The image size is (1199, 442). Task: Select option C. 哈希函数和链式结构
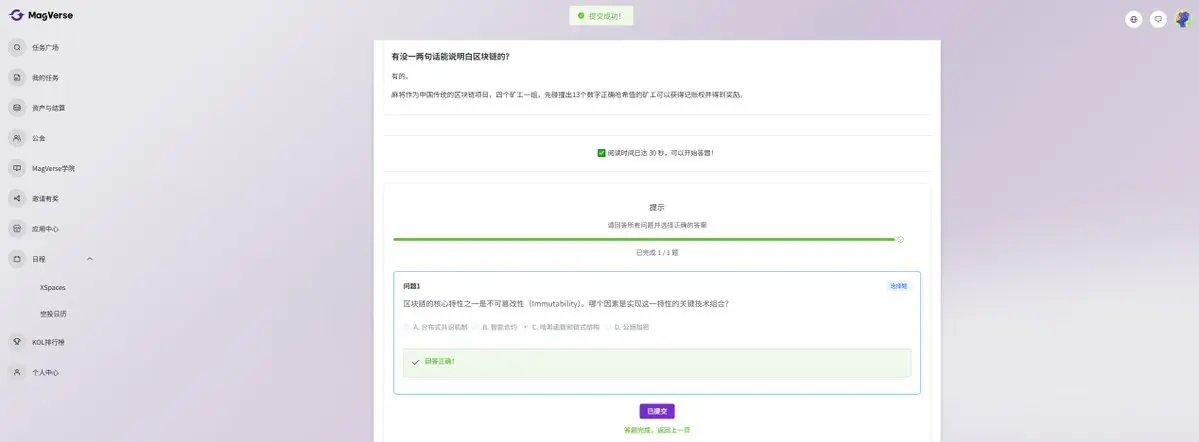pos(561,327)
